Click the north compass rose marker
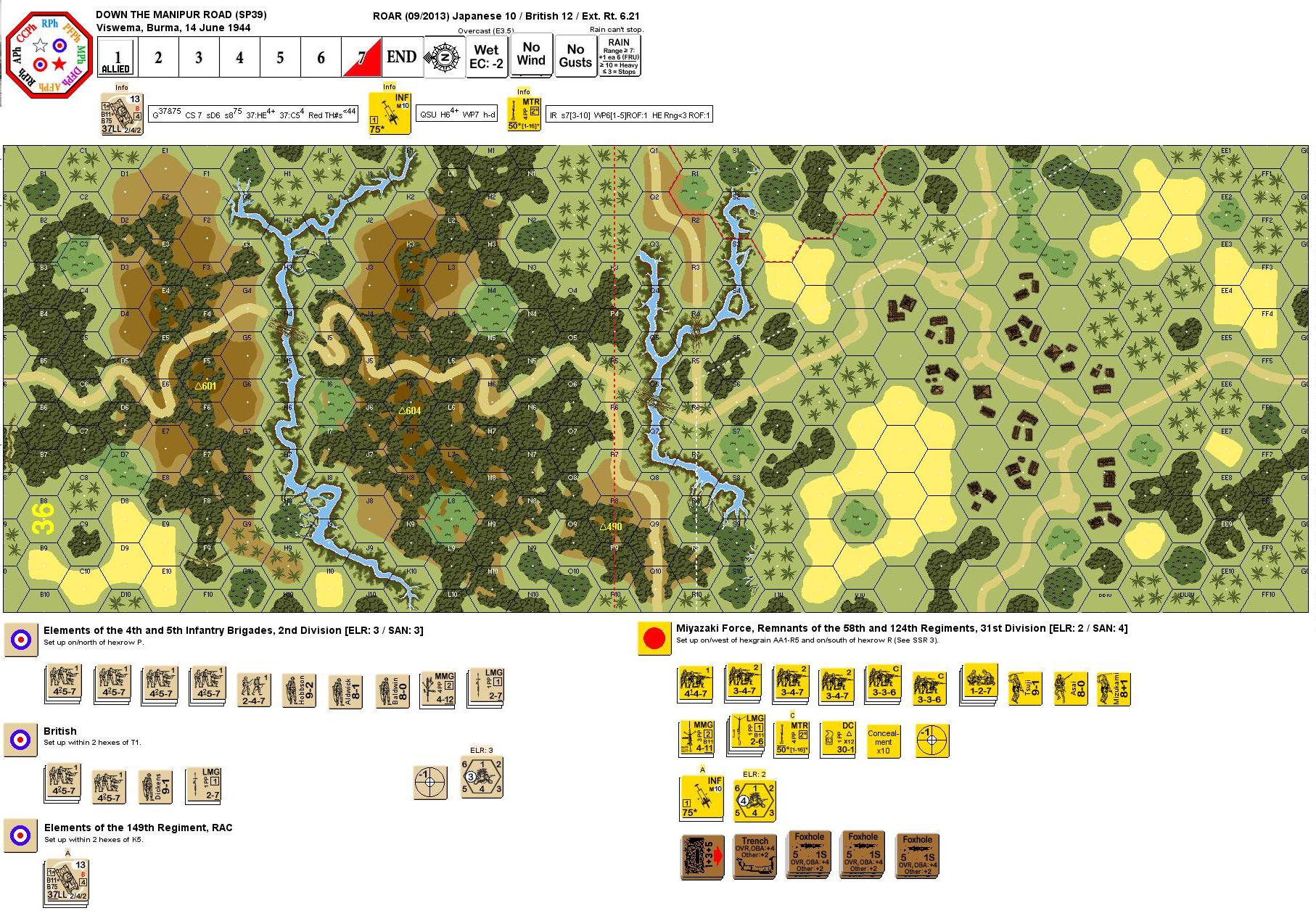Image resolution: width=1316 pixels, height=916 pixels. pyautogui.click(x=444, y=57)
